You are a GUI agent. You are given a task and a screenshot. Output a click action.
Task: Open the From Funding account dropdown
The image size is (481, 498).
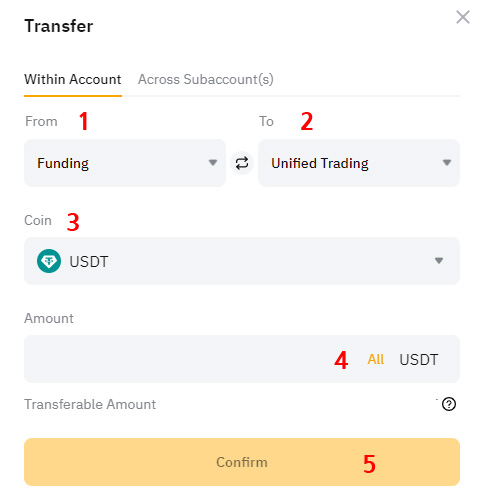(x=125, y=163)
